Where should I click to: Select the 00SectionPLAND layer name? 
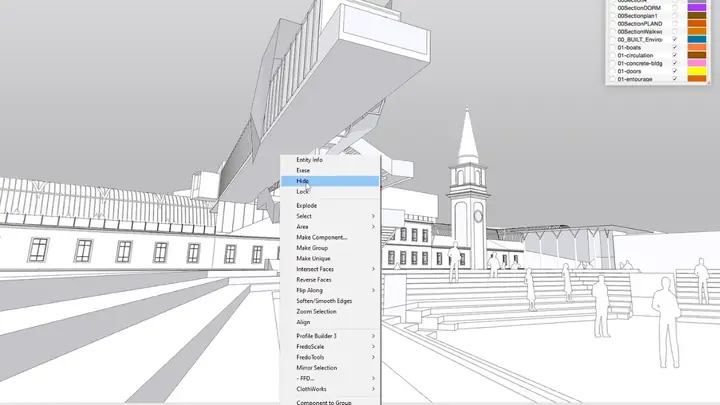(640, 23)
